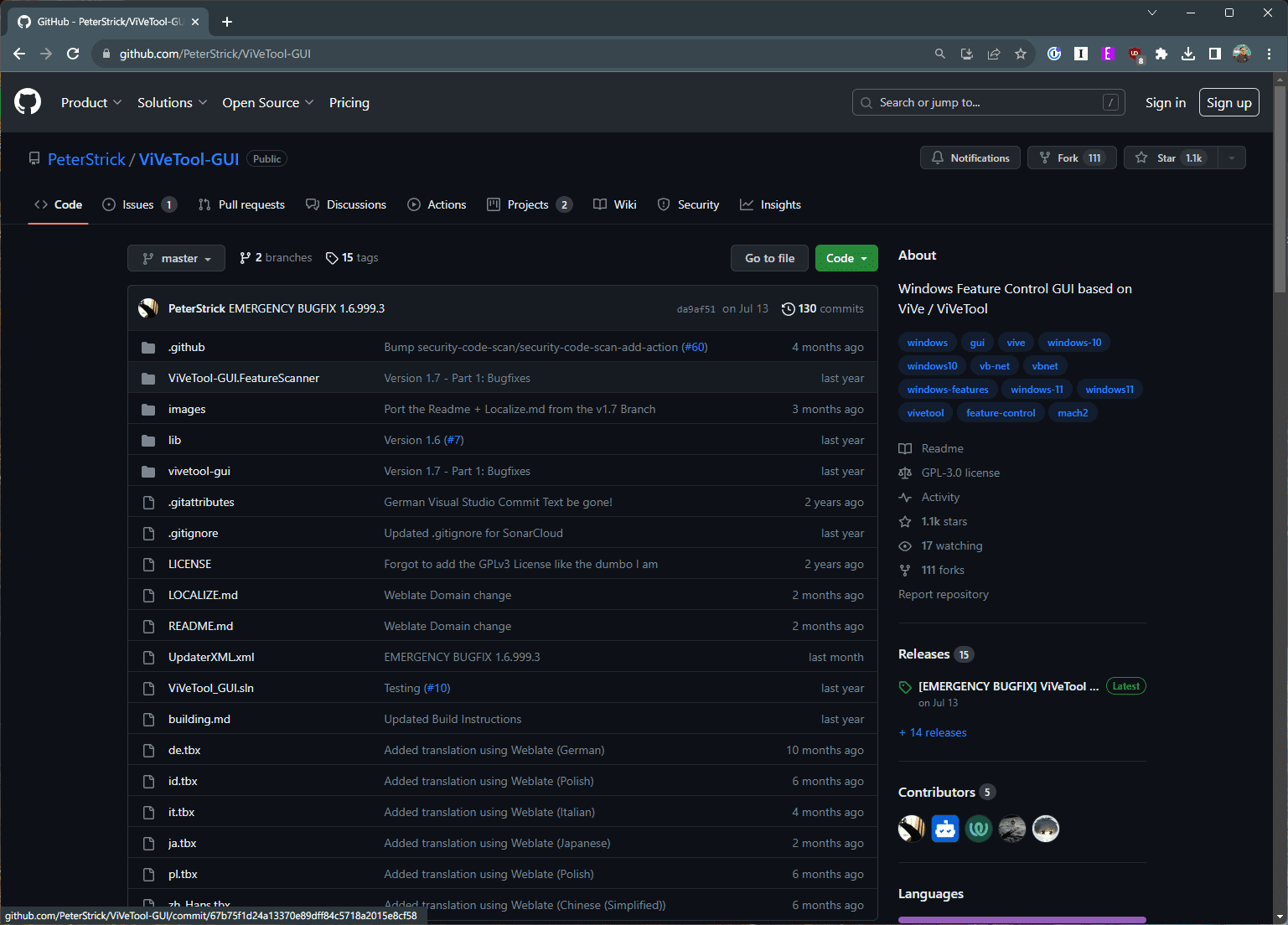Screen dimensions: 1288x925
Task: Click the blue bot contributor avatar
Action: pyautogui.click(x=945, y=829)
